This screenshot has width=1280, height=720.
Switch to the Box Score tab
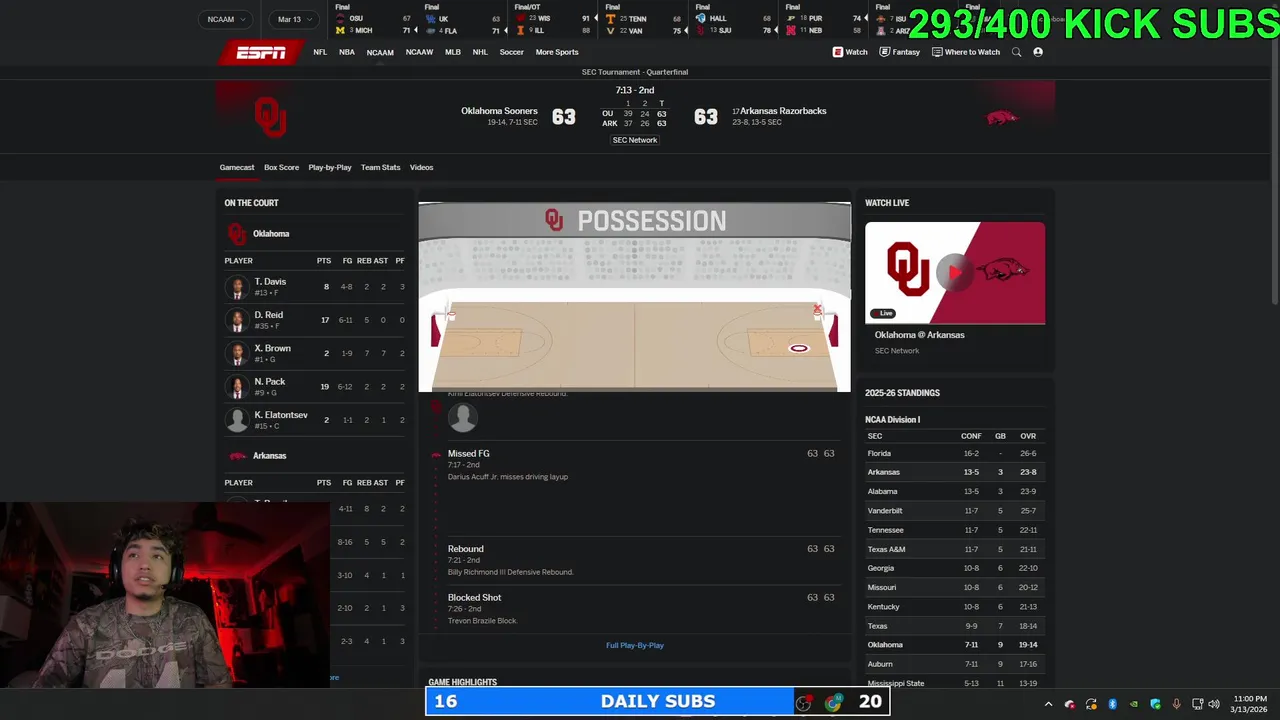point(281,167)
